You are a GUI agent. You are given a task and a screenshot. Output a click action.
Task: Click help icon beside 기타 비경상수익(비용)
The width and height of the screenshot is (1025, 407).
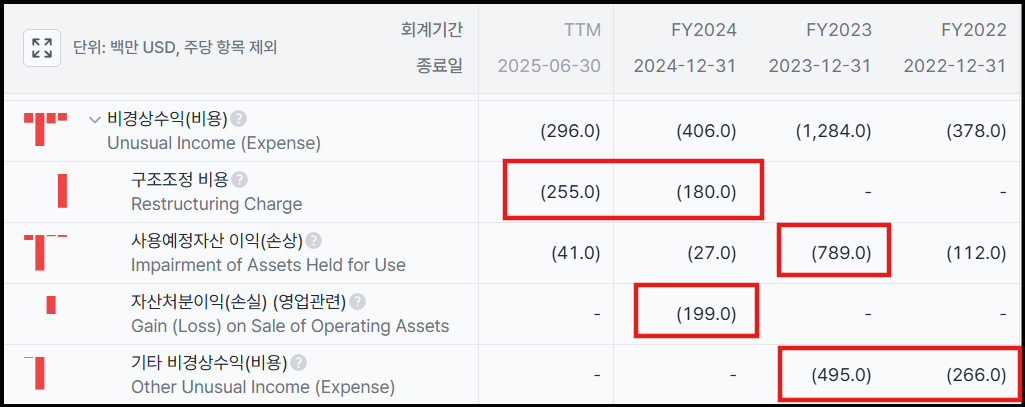coord(298,363)
